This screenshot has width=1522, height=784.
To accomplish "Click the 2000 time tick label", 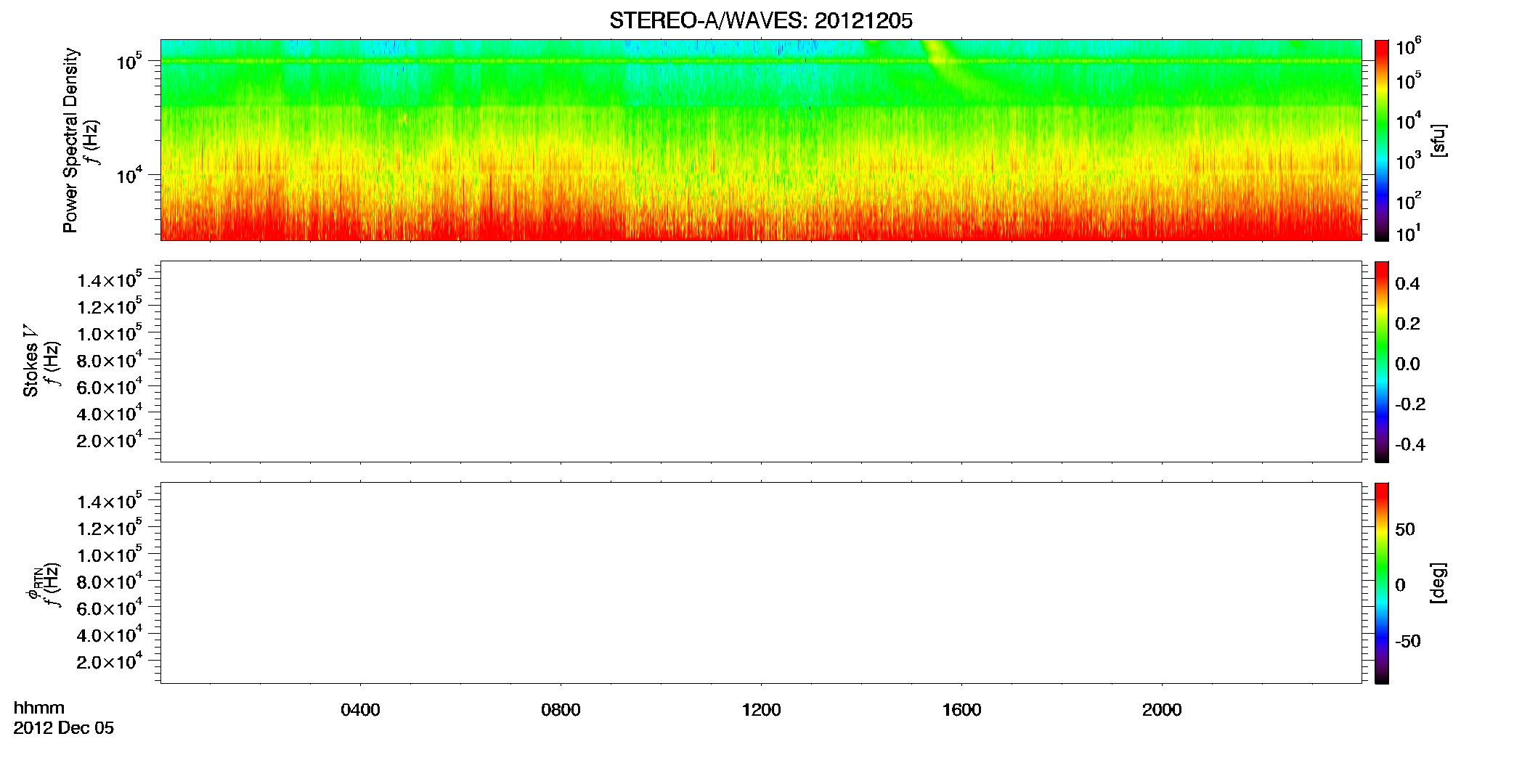I will click(x=1162, y=710).
